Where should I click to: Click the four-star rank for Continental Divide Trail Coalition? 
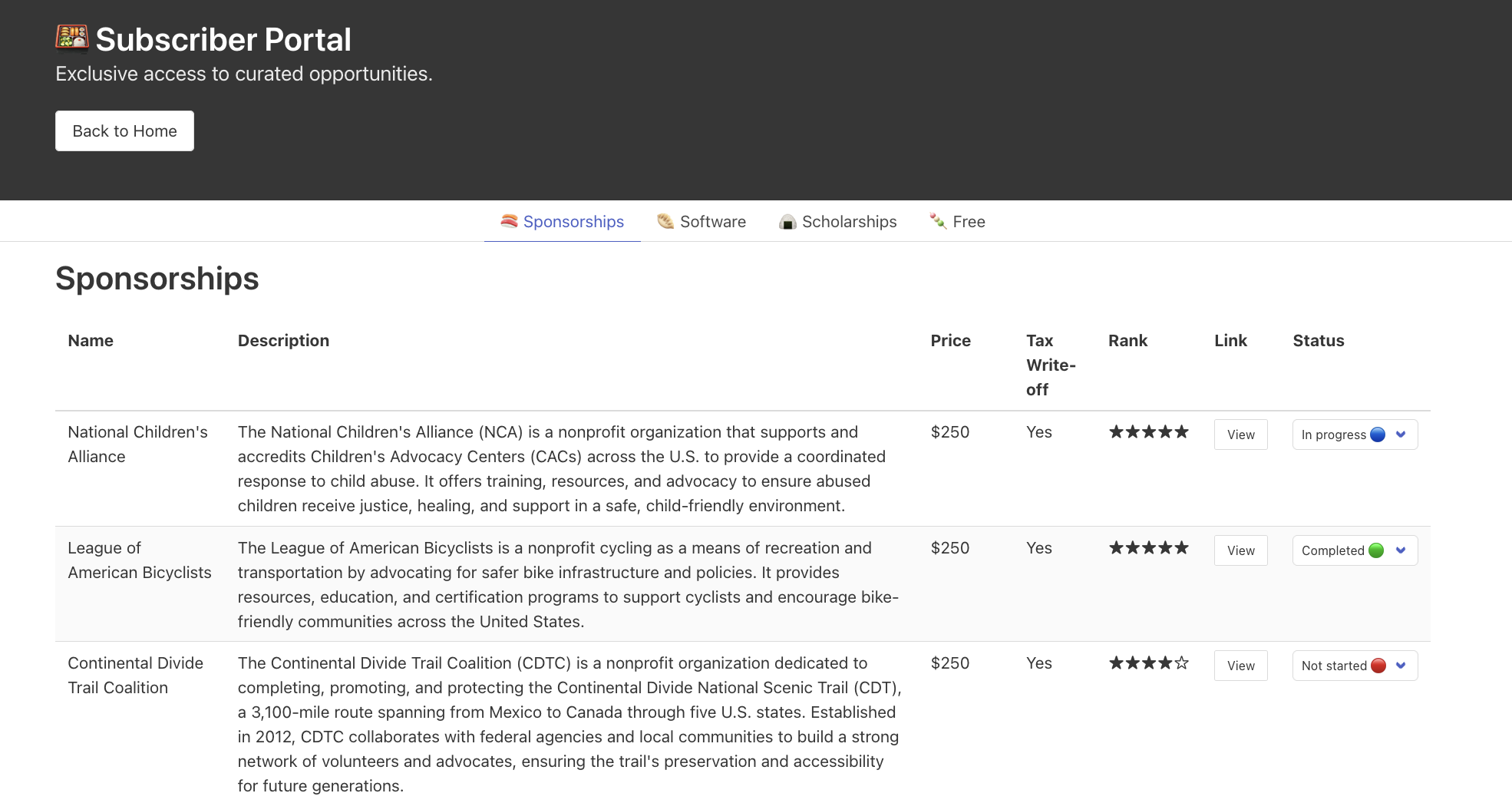tap(1148, 663)
